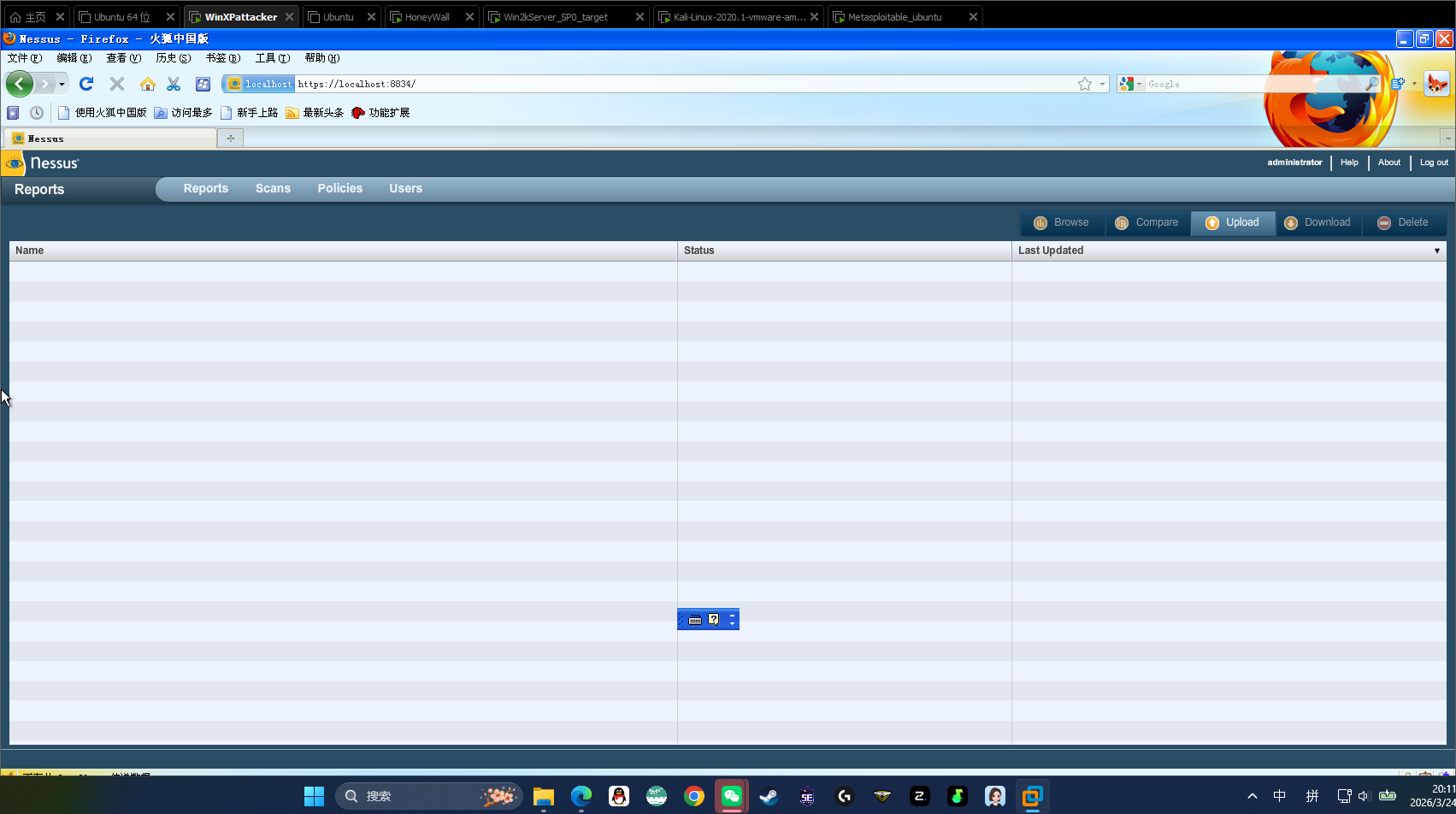Open the list-all-tabs dropdown
The image size is (1456, 814).
coord(1447,138)
